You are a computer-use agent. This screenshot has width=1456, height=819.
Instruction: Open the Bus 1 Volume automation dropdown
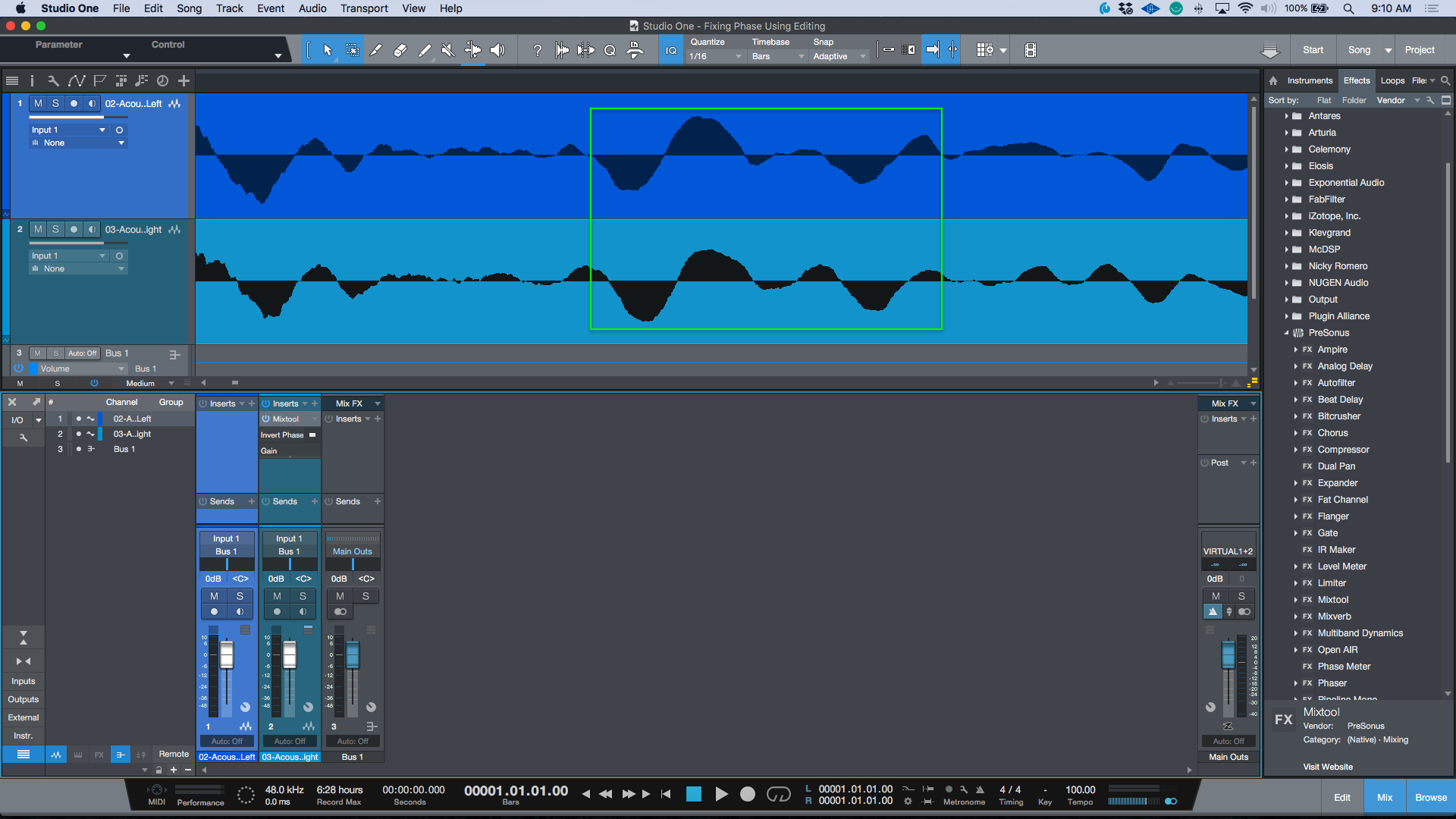click(82, 369)
